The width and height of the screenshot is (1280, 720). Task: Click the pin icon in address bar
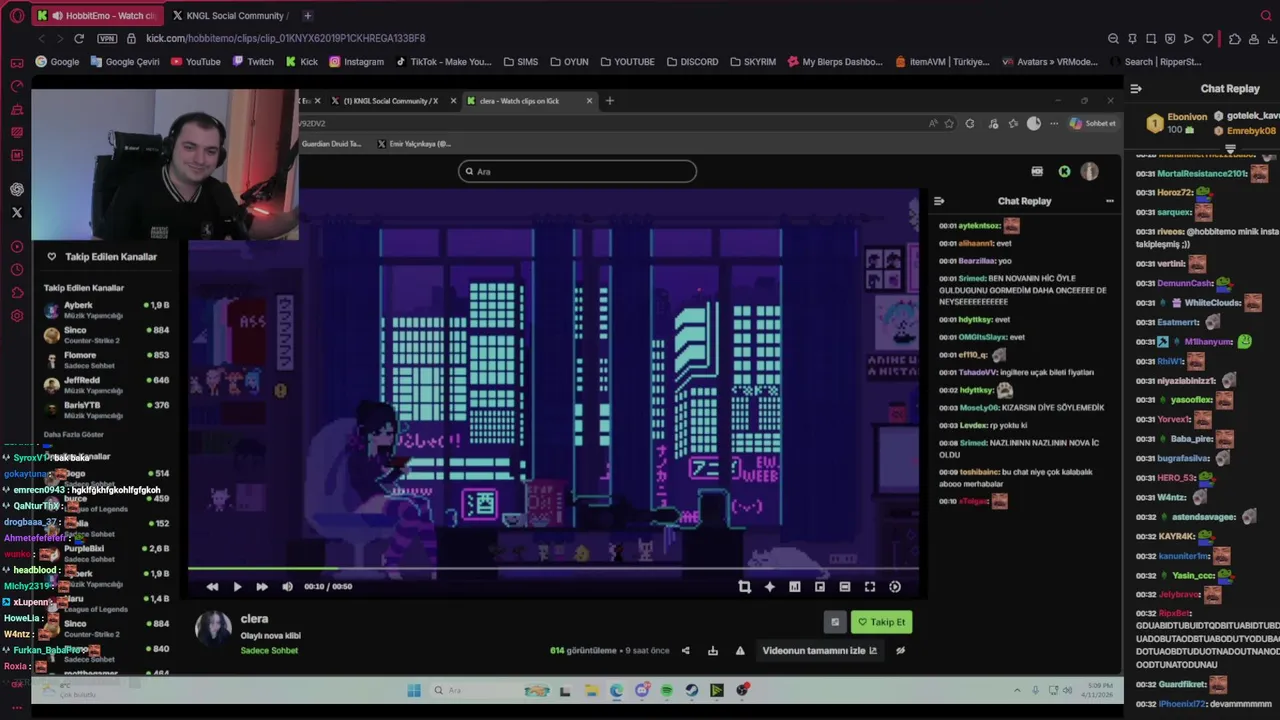click(1132, 39)
